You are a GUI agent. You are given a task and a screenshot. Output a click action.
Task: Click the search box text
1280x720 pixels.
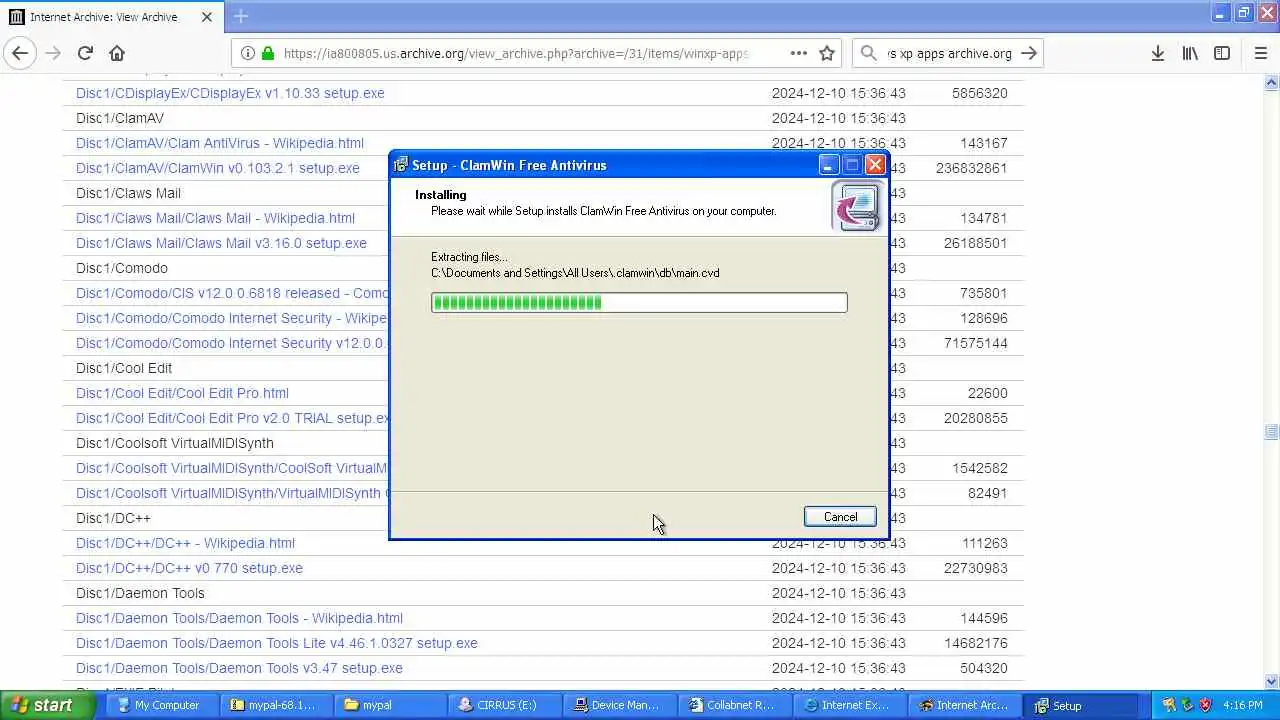click(x=949, y=53)
